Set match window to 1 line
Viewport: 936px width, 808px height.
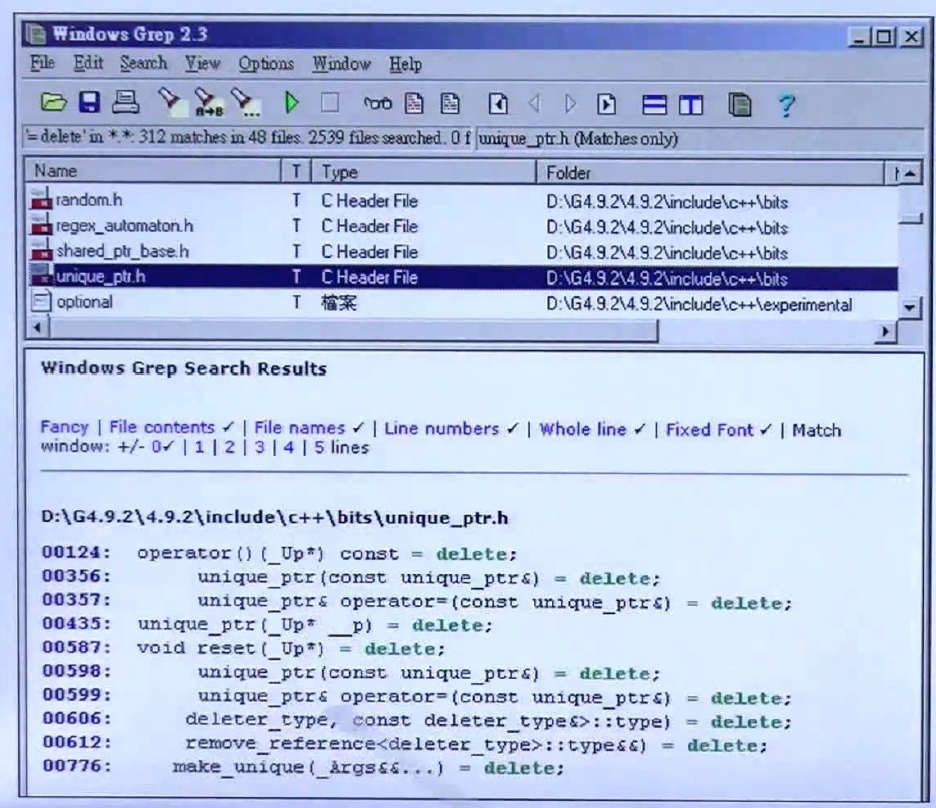coord(199,447)
